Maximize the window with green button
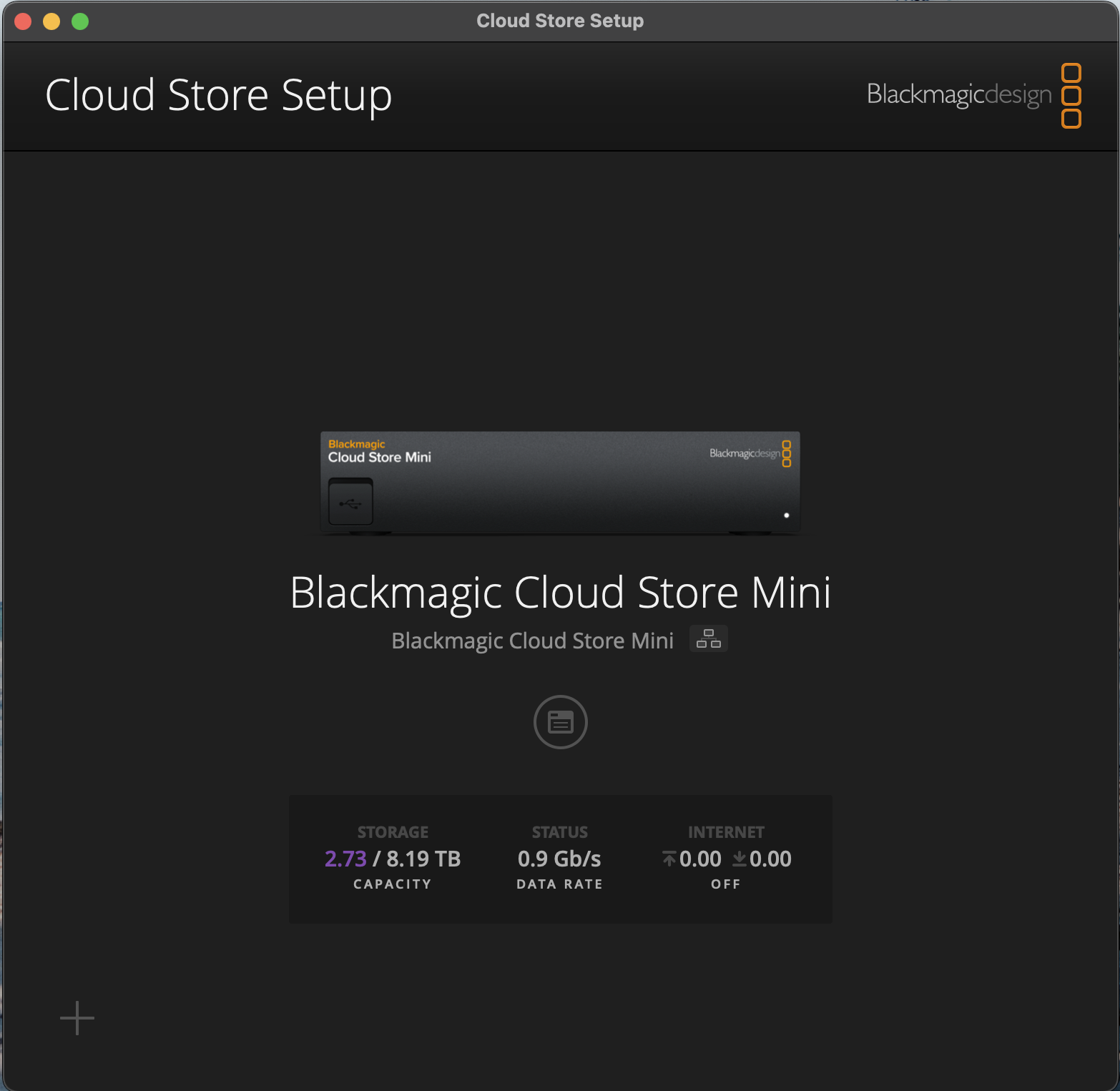 coord(80,21)
